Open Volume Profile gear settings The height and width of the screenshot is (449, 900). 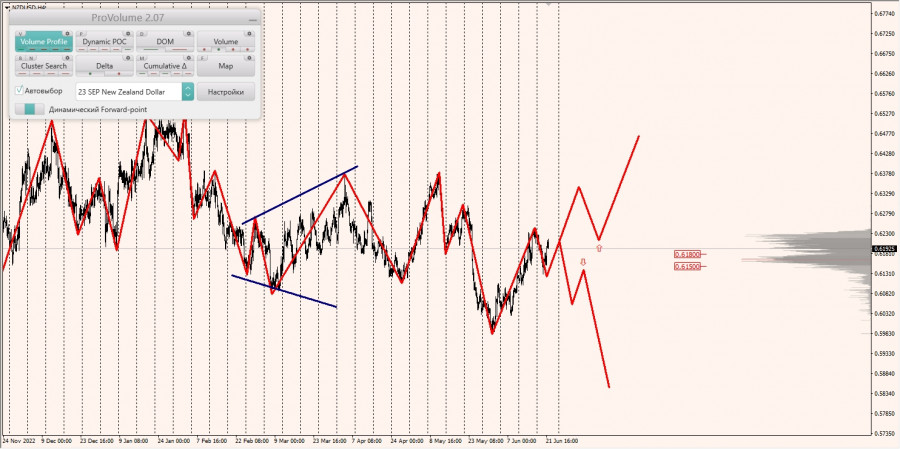click(67, 33)
